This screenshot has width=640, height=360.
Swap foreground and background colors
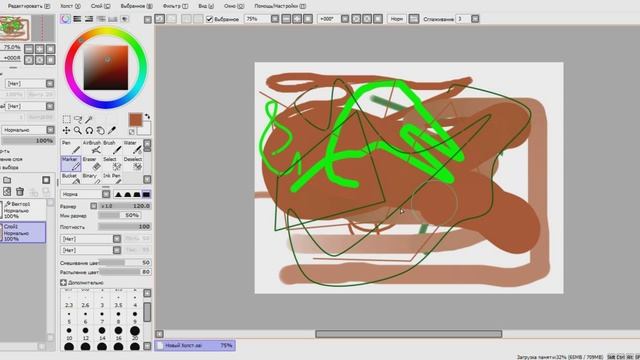click(x=147, y=116)
